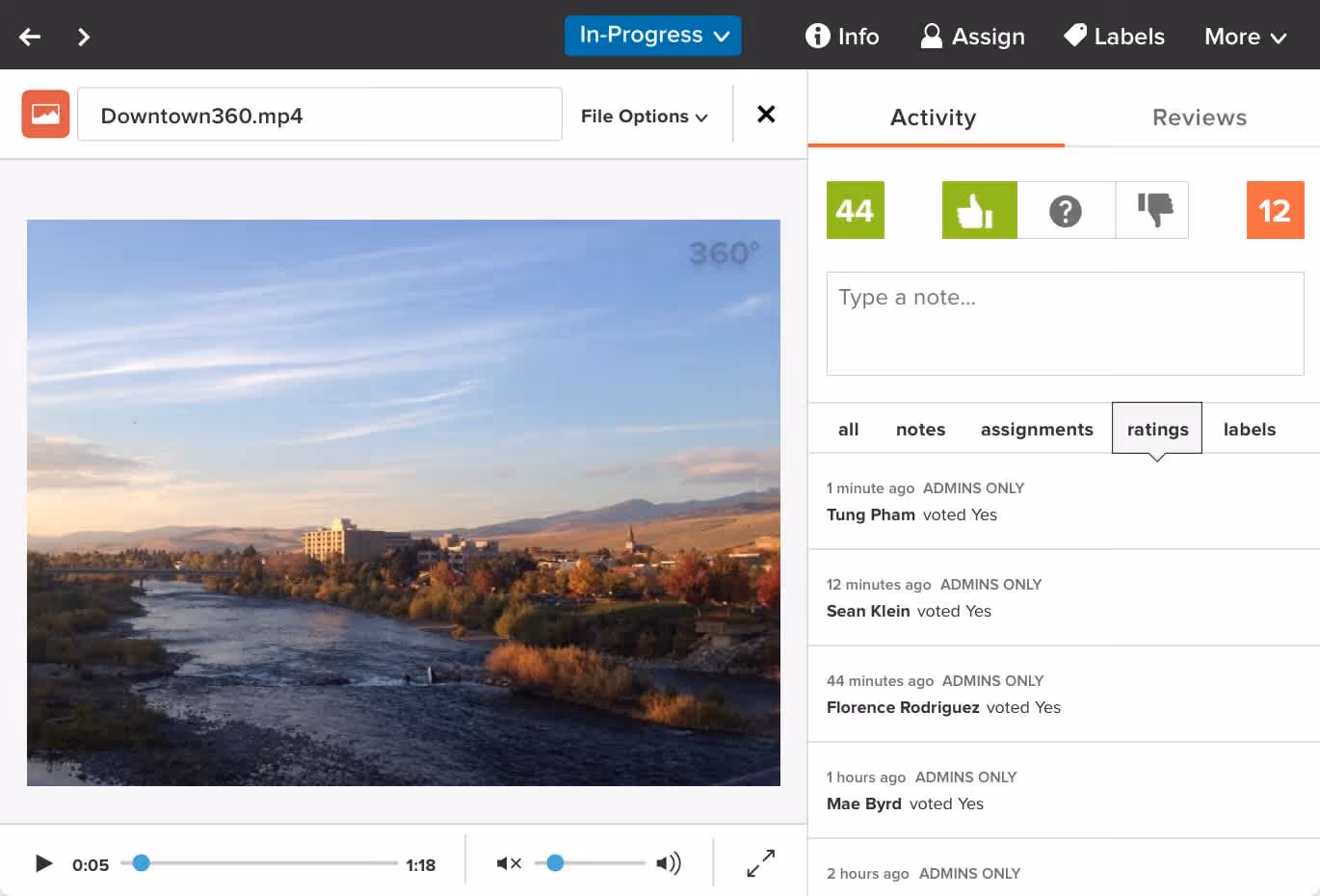
Task: Select Sean Klein voted Yes entry
Action: [1064, 598]
